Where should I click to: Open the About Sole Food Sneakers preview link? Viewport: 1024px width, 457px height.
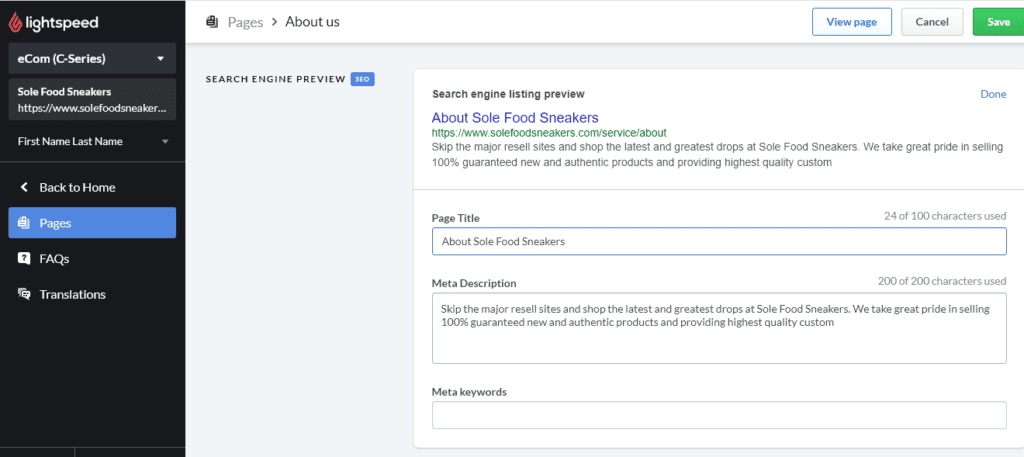(x=515, y=118)
